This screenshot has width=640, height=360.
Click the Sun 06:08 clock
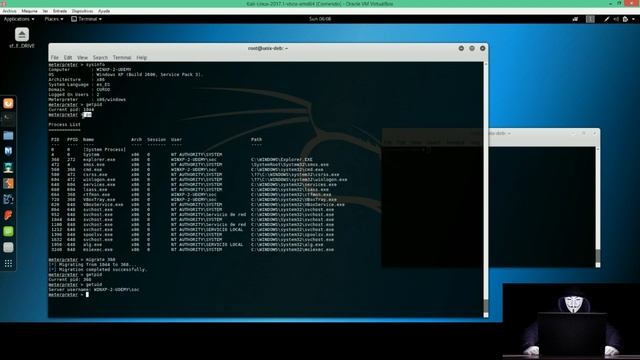[320, 19]
